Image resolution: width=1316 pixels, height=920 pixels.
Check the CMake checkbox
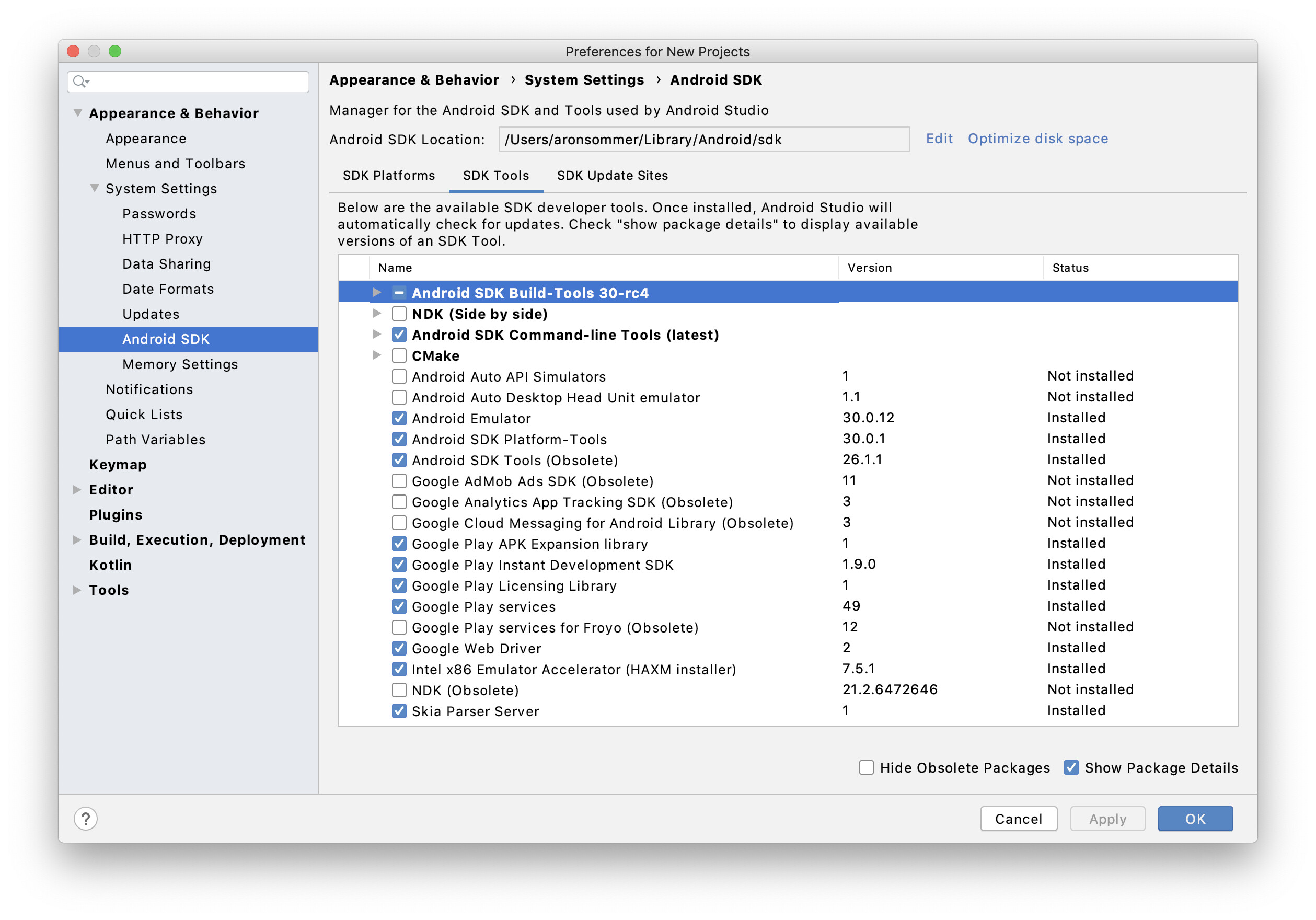399,355
